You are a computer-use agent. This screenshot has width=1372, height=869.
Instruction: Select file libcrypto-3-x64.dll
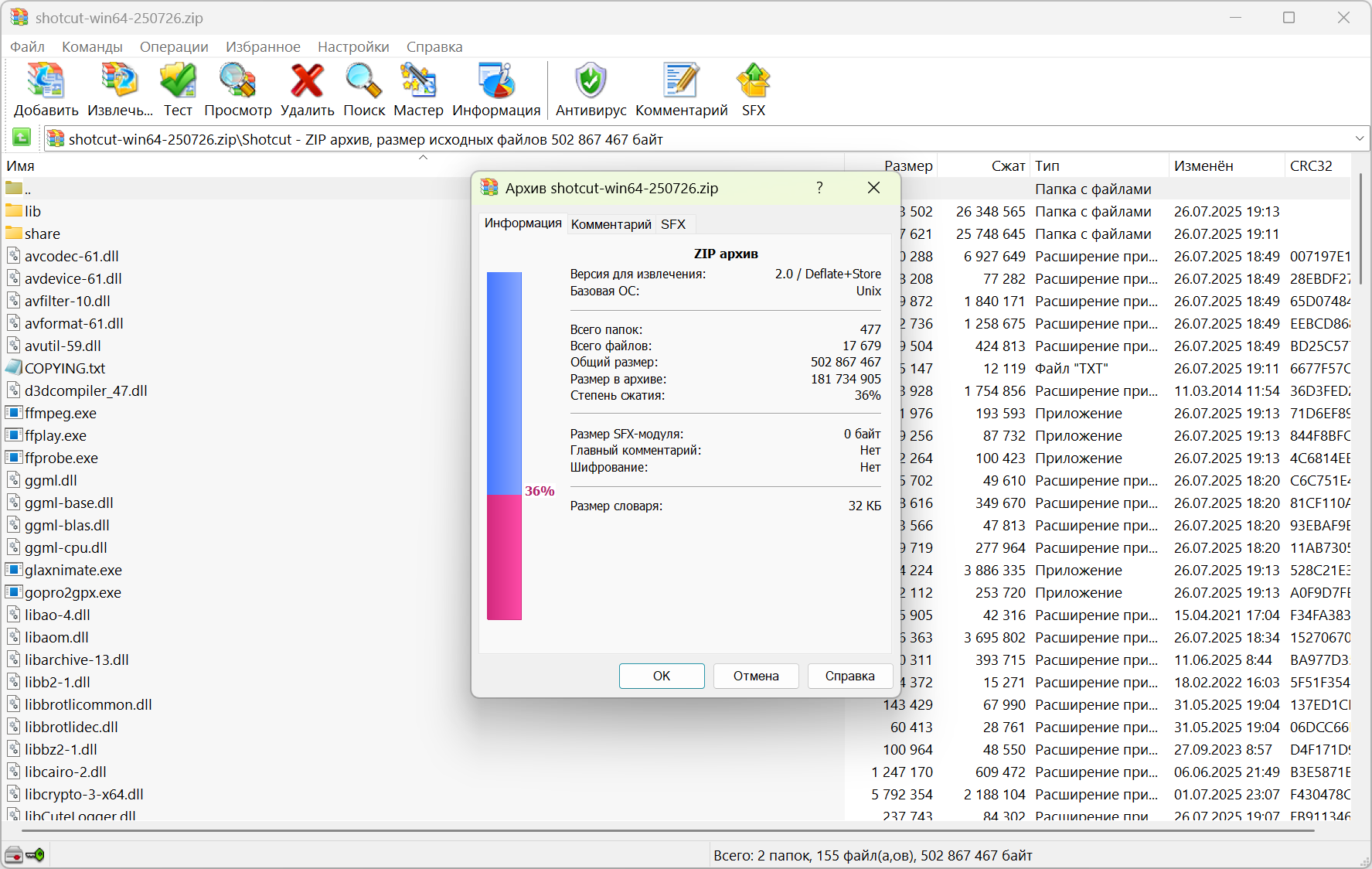83,794
